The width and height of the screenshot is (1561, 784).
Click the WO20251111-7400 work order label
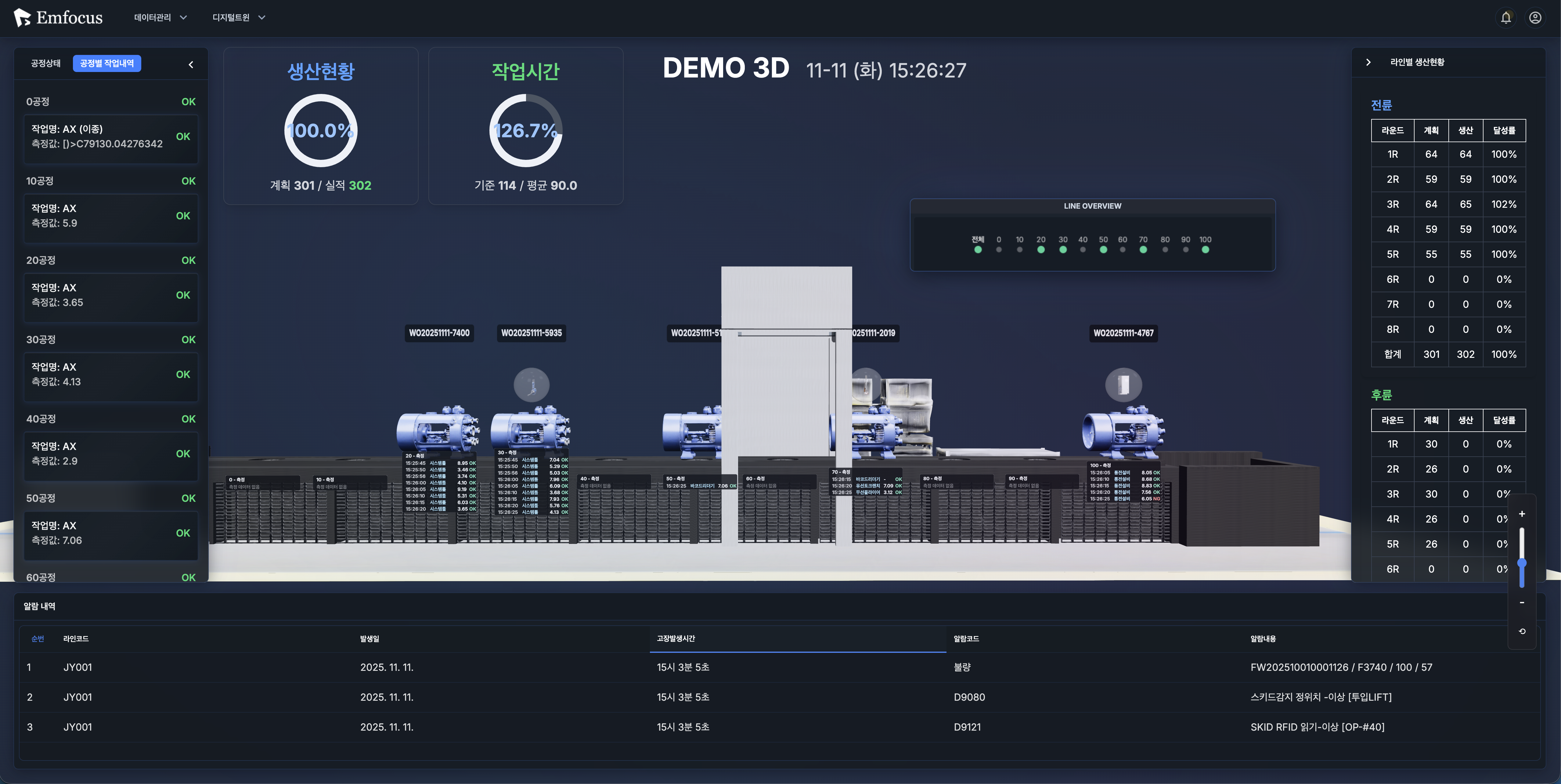pos(439,333)
